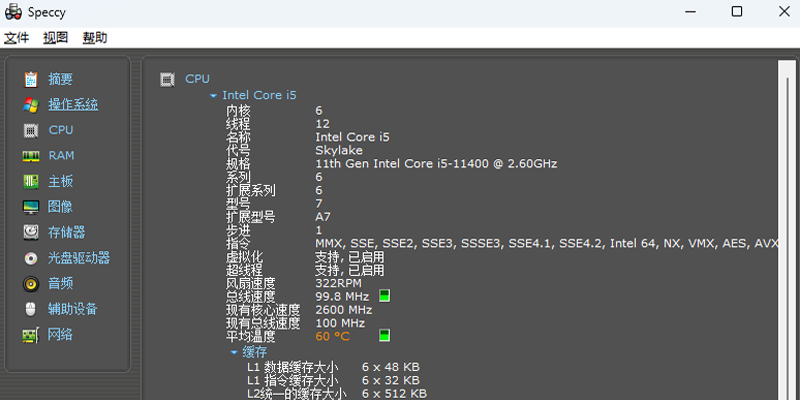This screenshot has width=800, height=400.
Task: Click the 322RPM fan speed value
Action: (338, 283)
